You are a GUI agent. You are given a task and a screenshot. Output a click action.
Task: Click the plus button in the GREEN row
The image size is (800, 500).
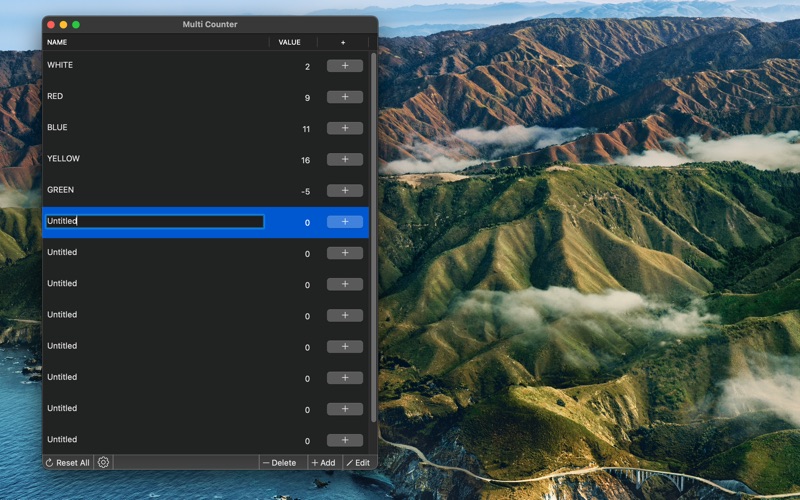[x=345, y=190]
